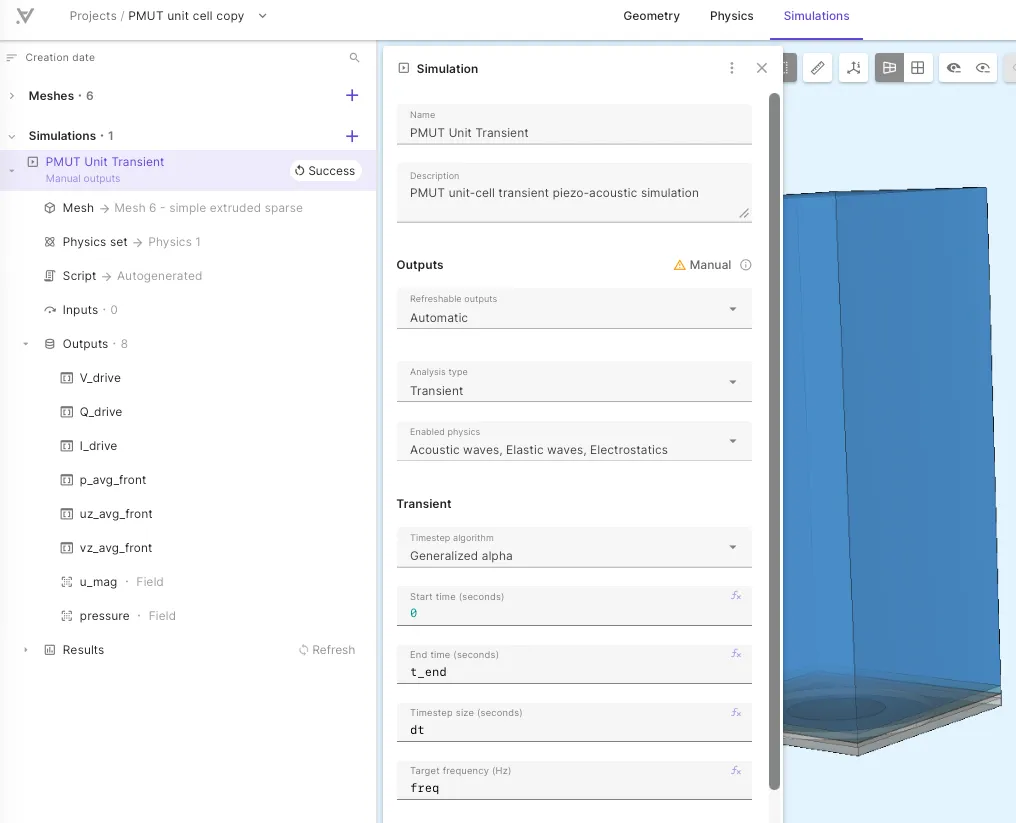1016x823 pixels.
Task: Collapse the Simulations section
Action: click(x=12, y=136)
